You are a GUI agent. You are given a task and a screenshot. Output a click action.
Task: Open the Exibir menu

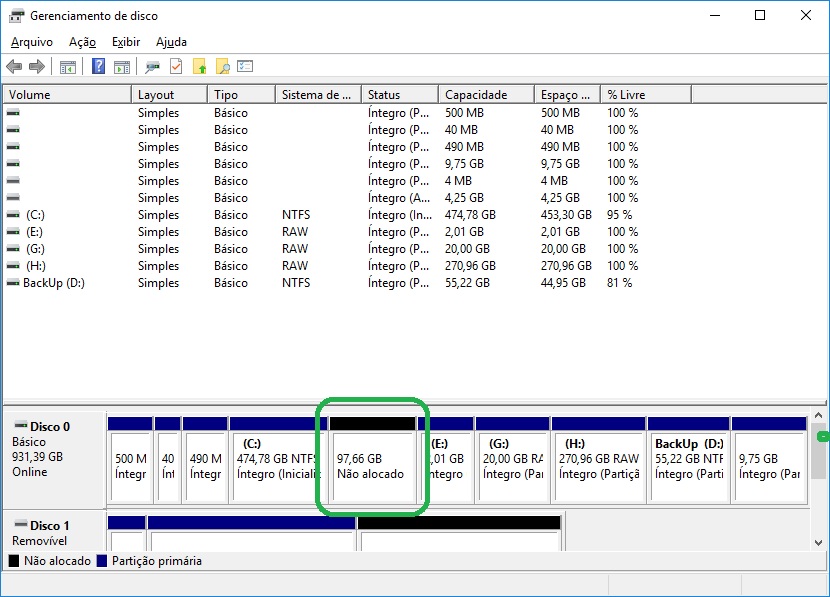(x=126, y=42)
